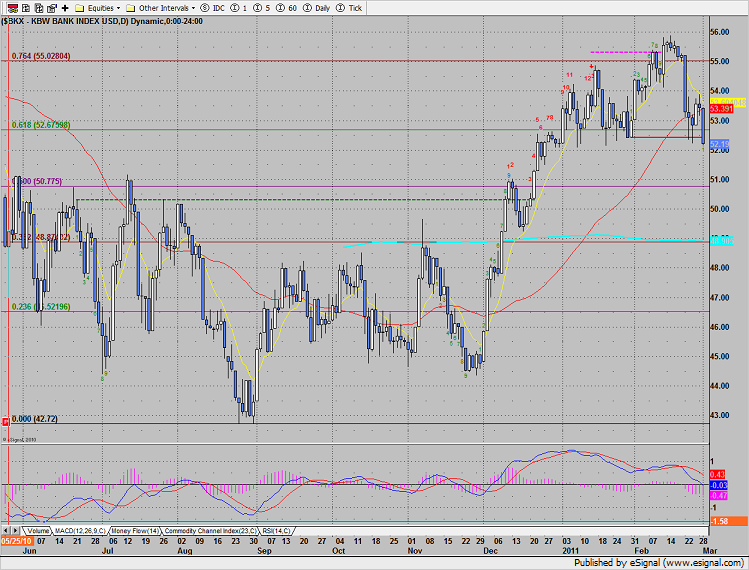Click the Dec month label on time axis
749x570 pixels.
point(490,551)
